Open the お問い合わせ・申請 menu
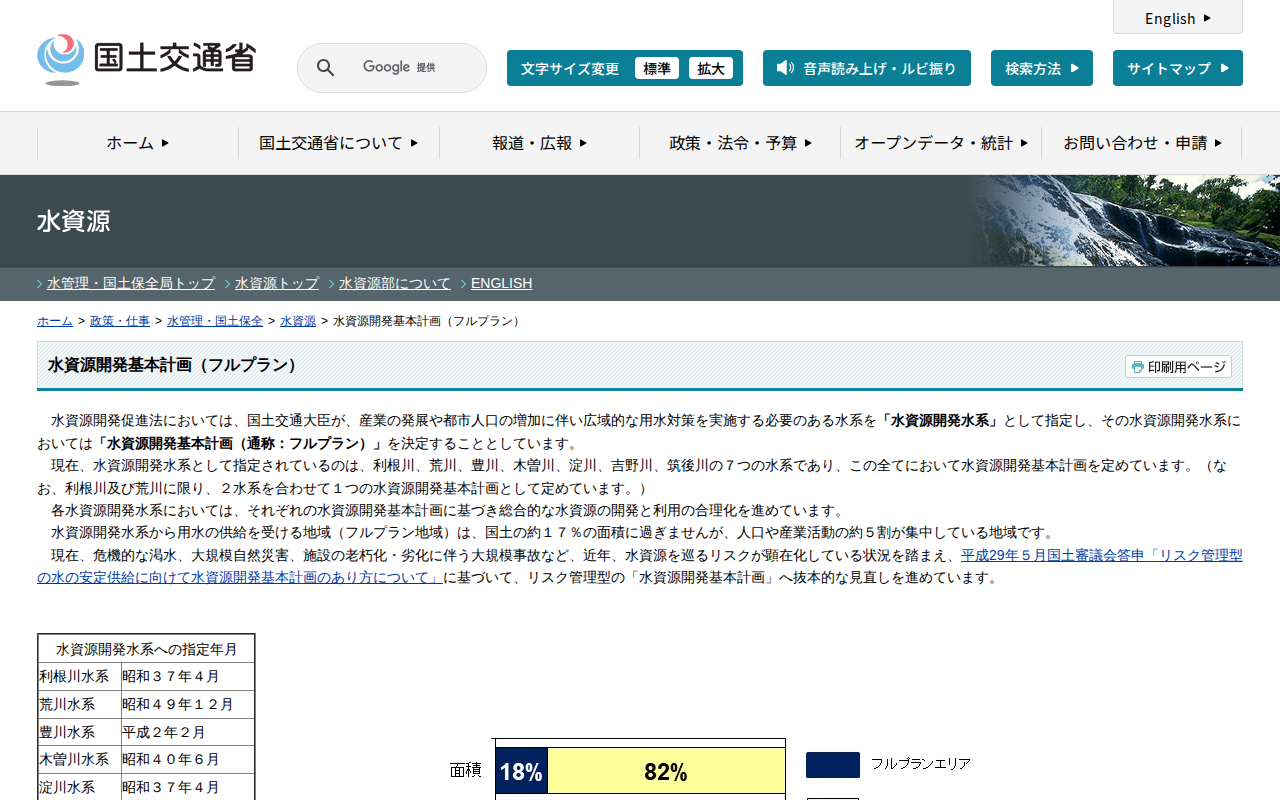Viewport: 1280px width, 800px height. [1142, 143]
